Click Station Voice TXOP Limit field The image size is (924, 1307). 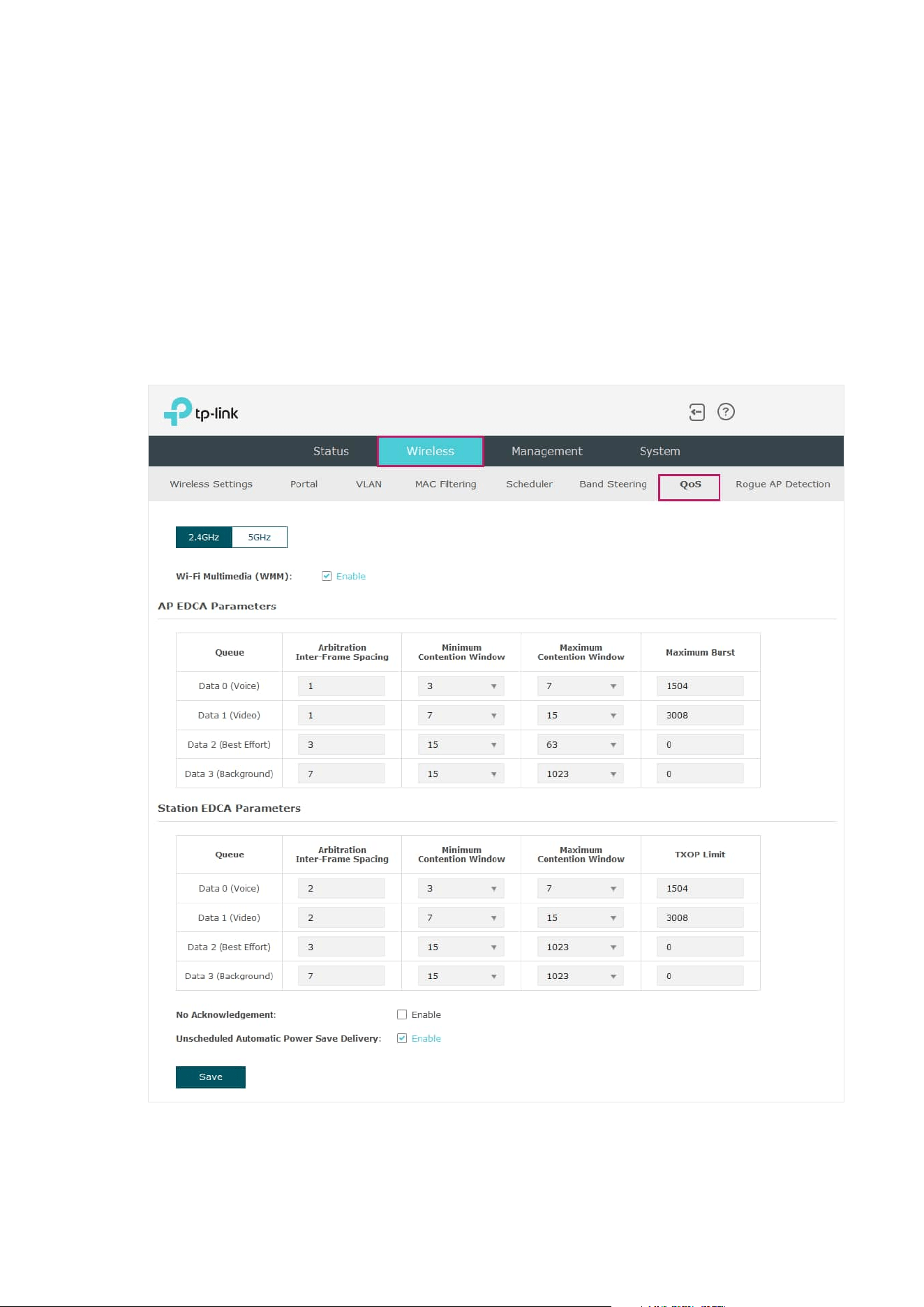pyautogui.click(x=700, y=889)
